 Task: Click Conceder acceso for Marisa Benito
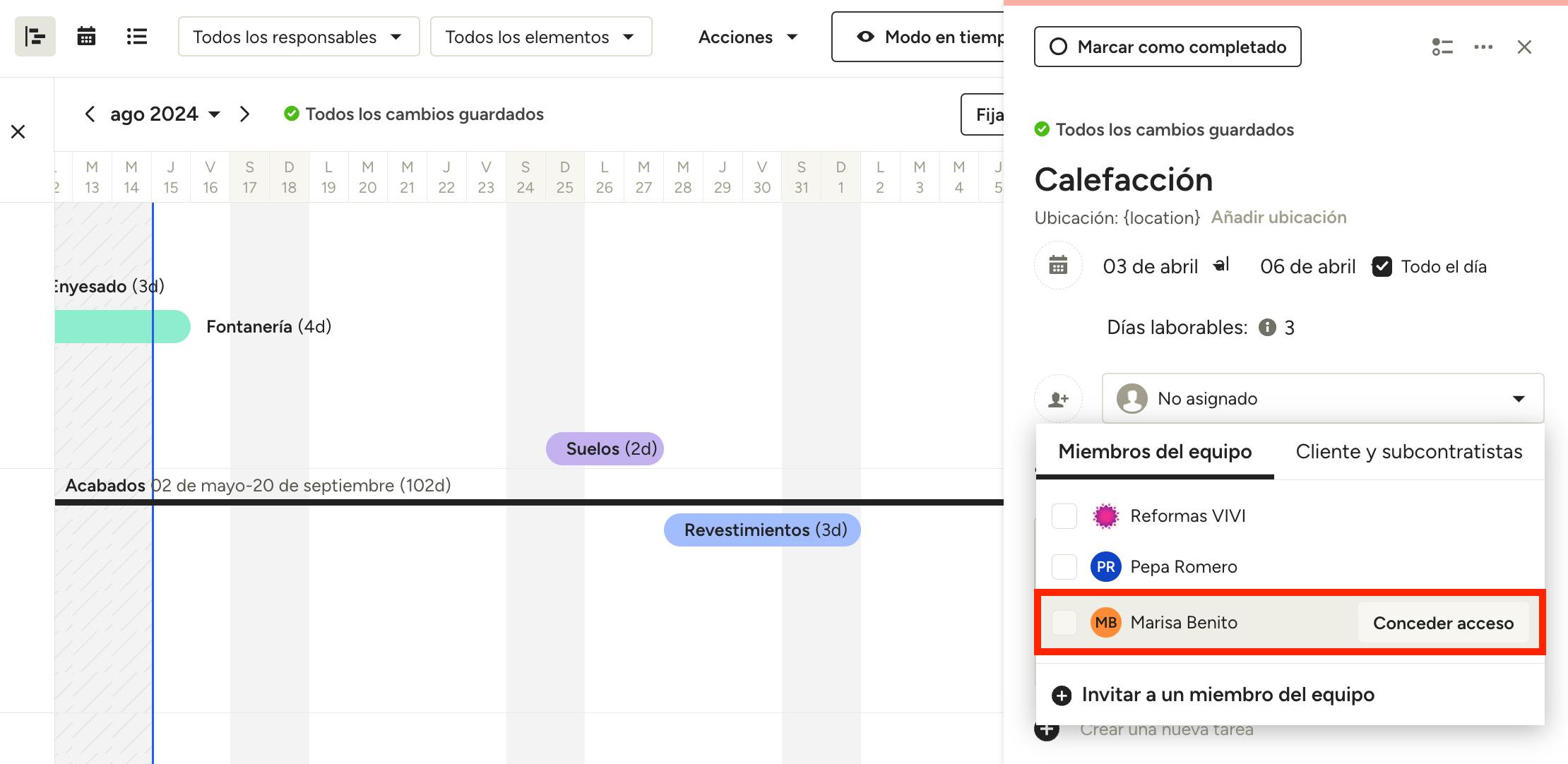coord(1443,623)
